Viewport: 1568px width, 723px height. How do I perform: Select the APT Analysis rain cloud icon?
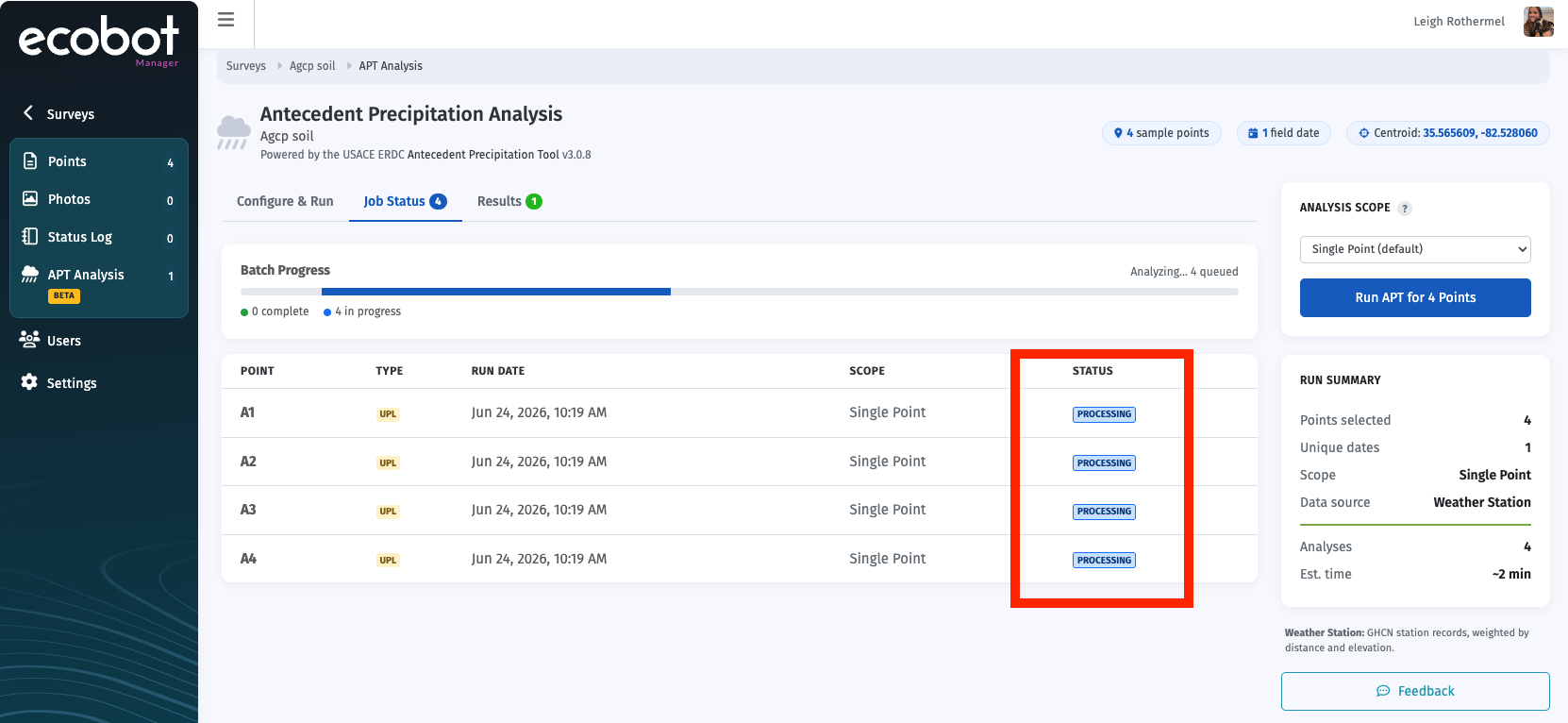30,274
